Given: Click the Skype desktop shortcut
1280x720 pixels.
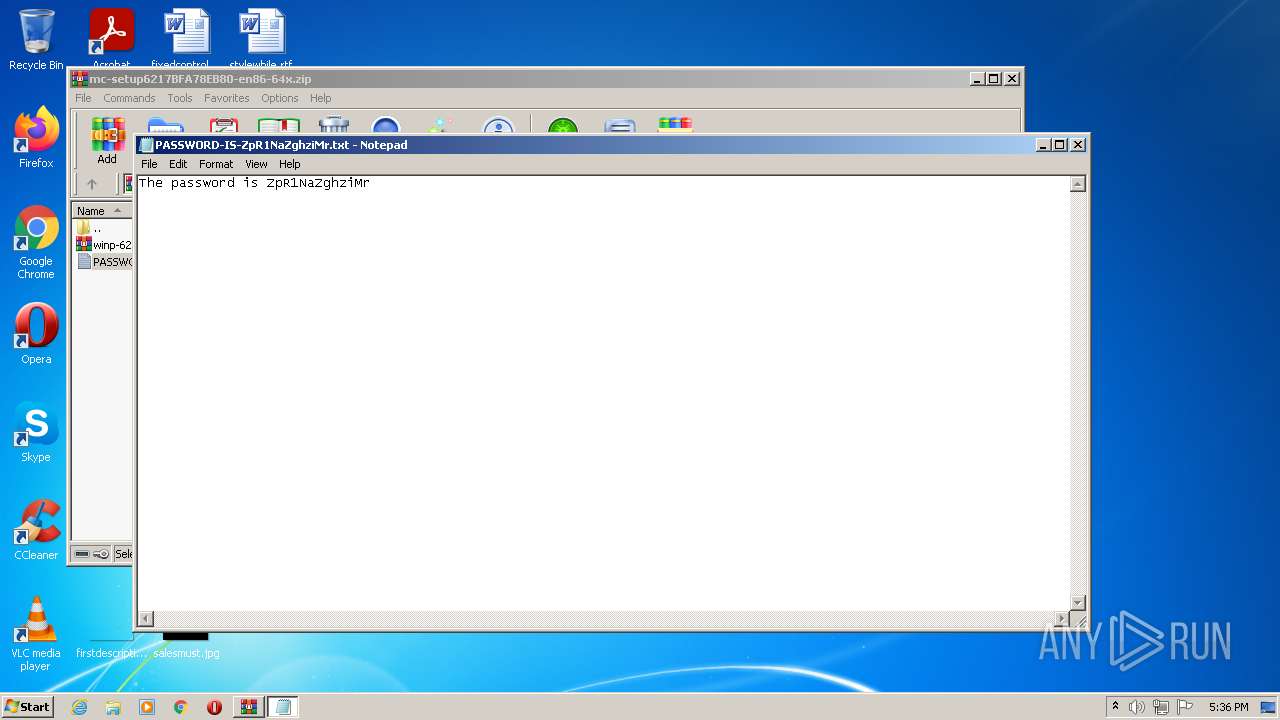Looking at the screenshot, I should [36, 432].
